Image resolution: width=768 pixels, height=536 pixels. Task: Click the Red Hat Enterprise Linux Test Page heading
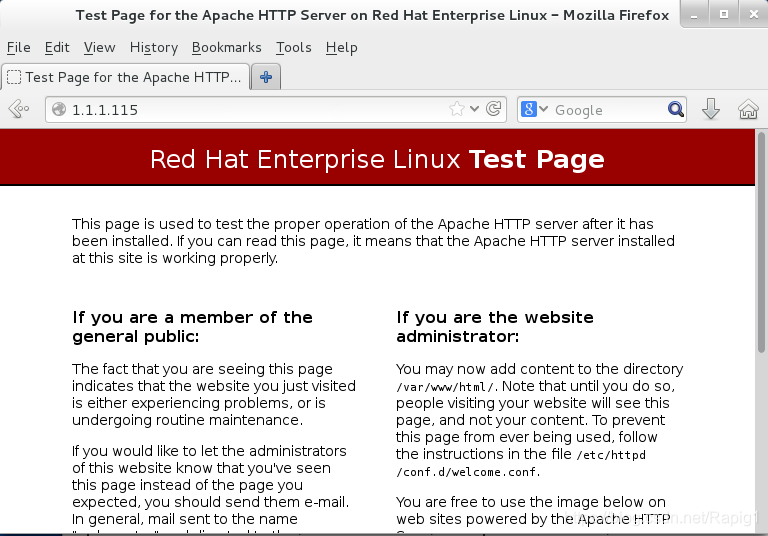(377, 159)
